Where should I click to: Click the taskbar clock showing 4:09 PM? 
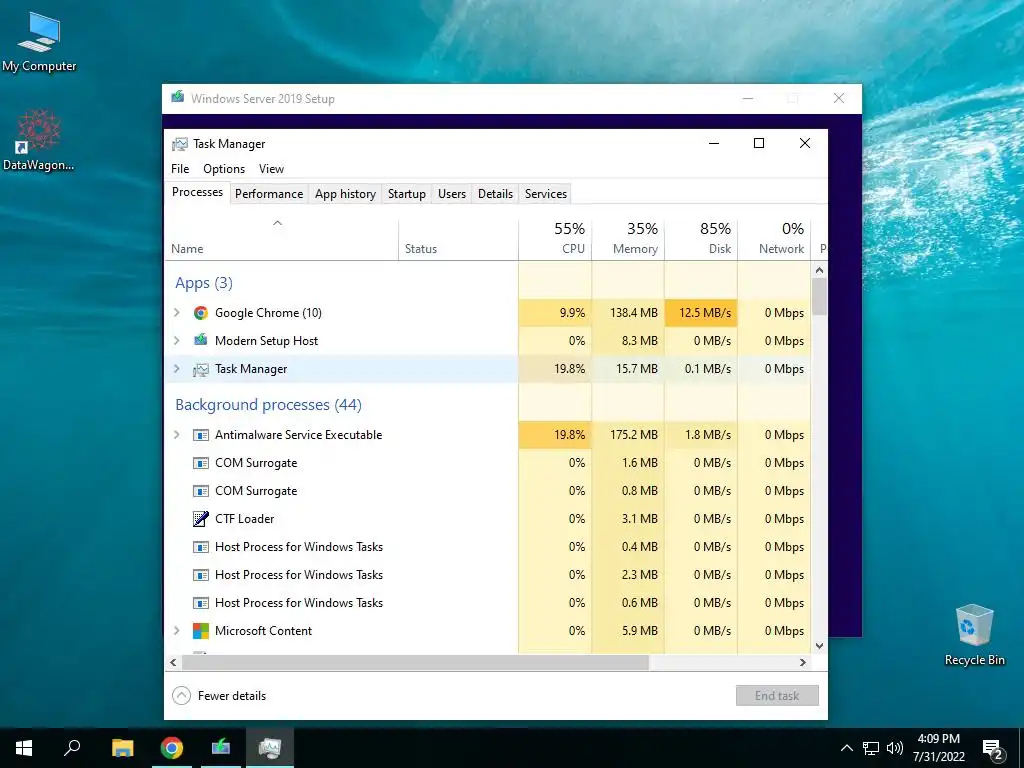(938, 748)
